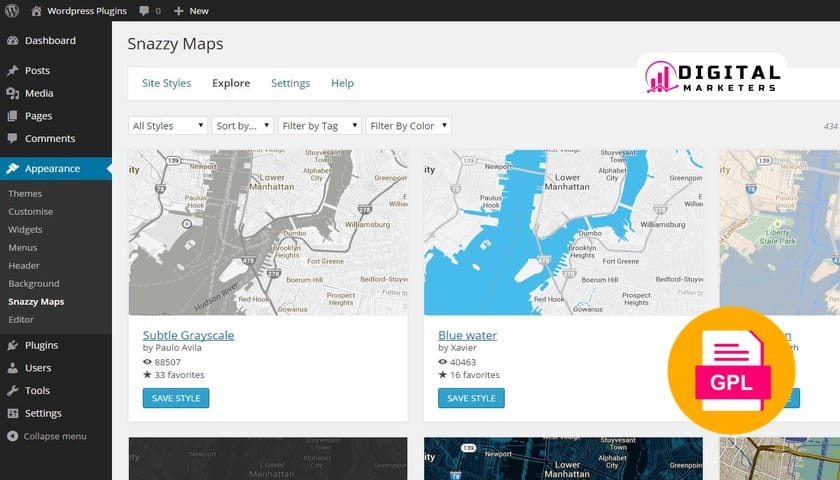Open the comments bubble icon in admin bar
Image resolution: width=840 pixels, height=480 pixels.
coord(144,11)
